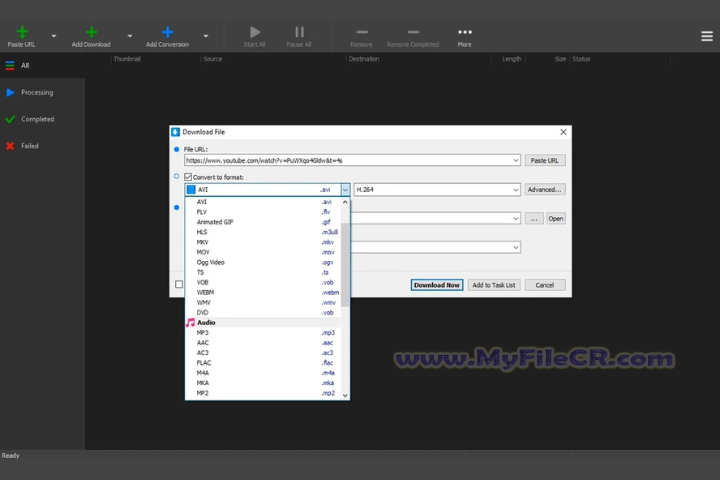Choose M4A audio format

tap(263, 373)
